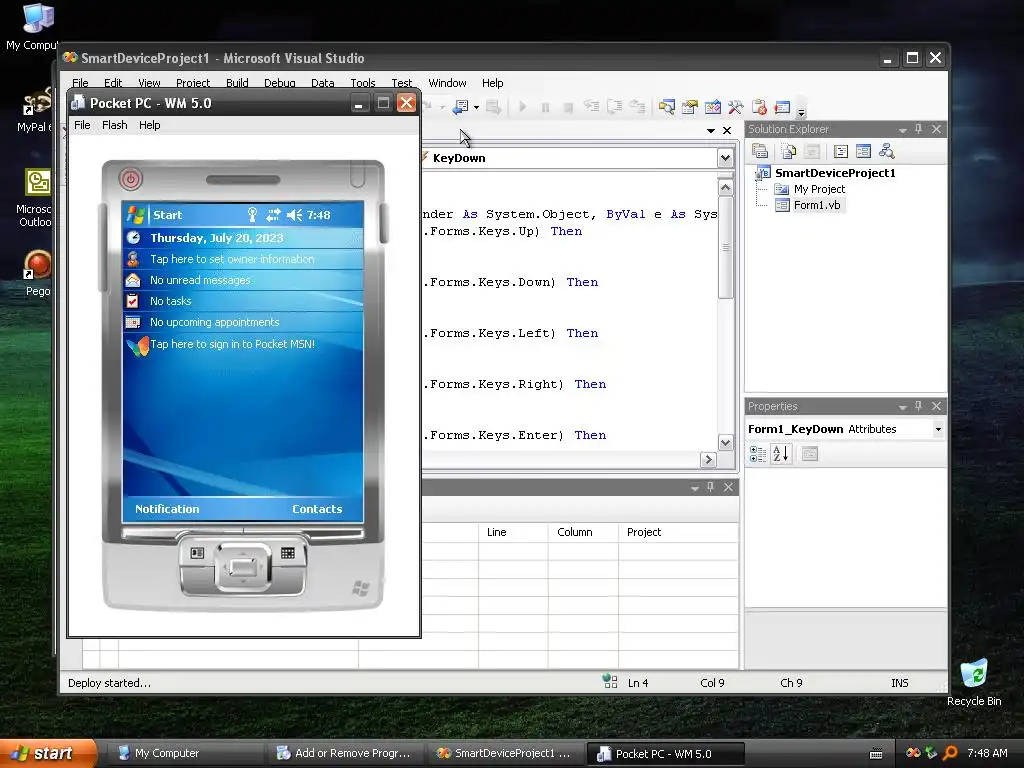Toggle Alphabetical sort in Properties panel
The height and width of the screenshot is (768, 1024).
[x=780, y=453]
